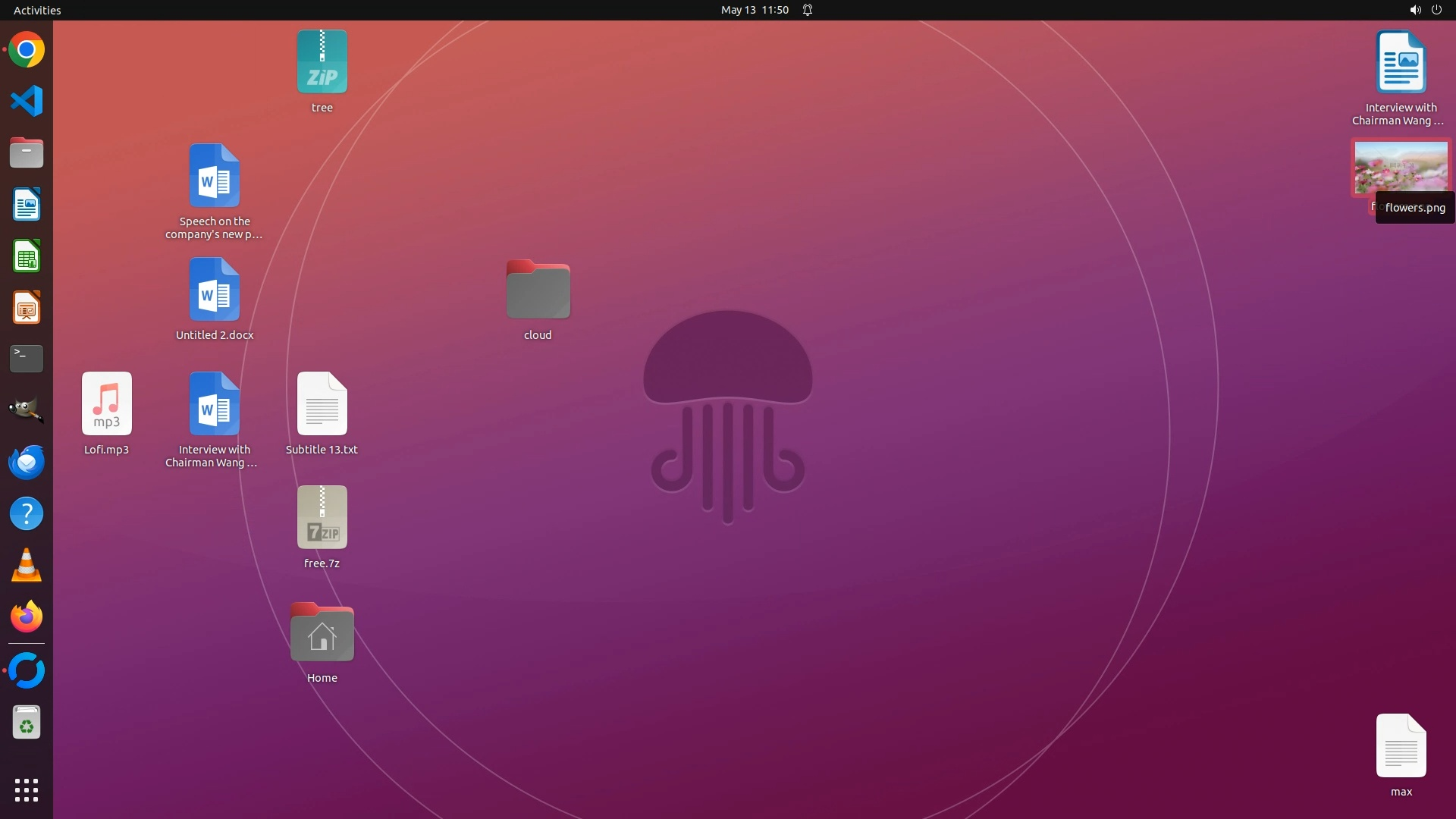Show Applications grid button
The image size is (1456, 819).
pyautogui.click(x=27, y=790)
